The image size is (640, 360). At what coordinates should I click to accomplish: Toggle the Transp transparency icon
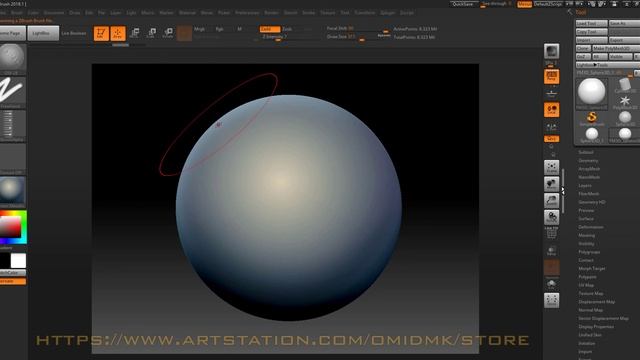551,251
